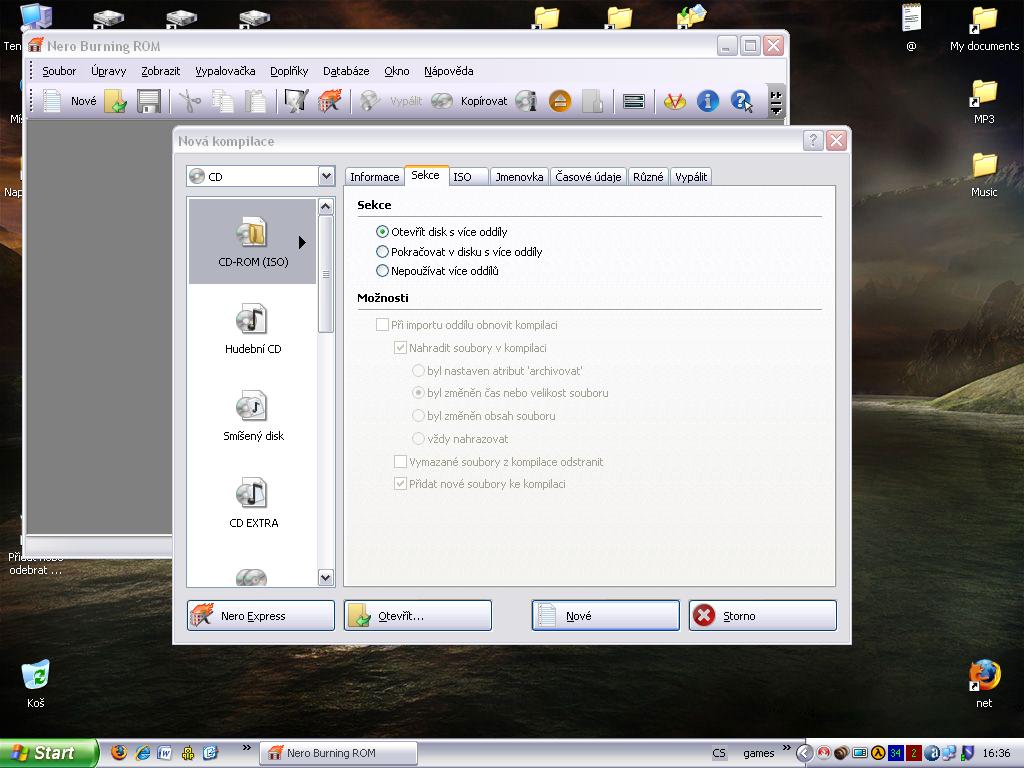Click the Nové (new document) toolbar icon
Image resolution: width=1024 pixels, height=768 pixels.
point(52,101)
